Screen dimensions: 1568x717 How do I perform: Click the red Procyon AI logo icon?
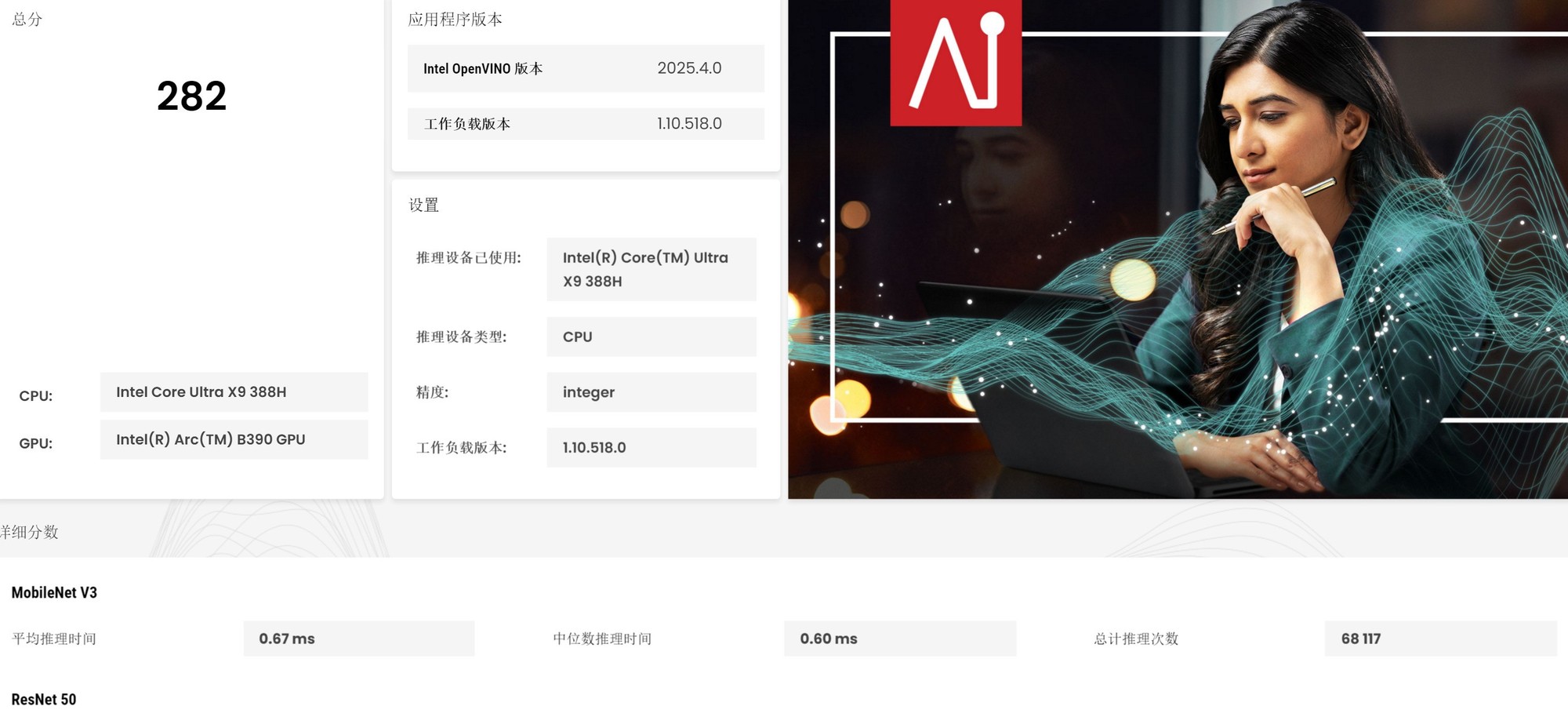coord(955,63)
